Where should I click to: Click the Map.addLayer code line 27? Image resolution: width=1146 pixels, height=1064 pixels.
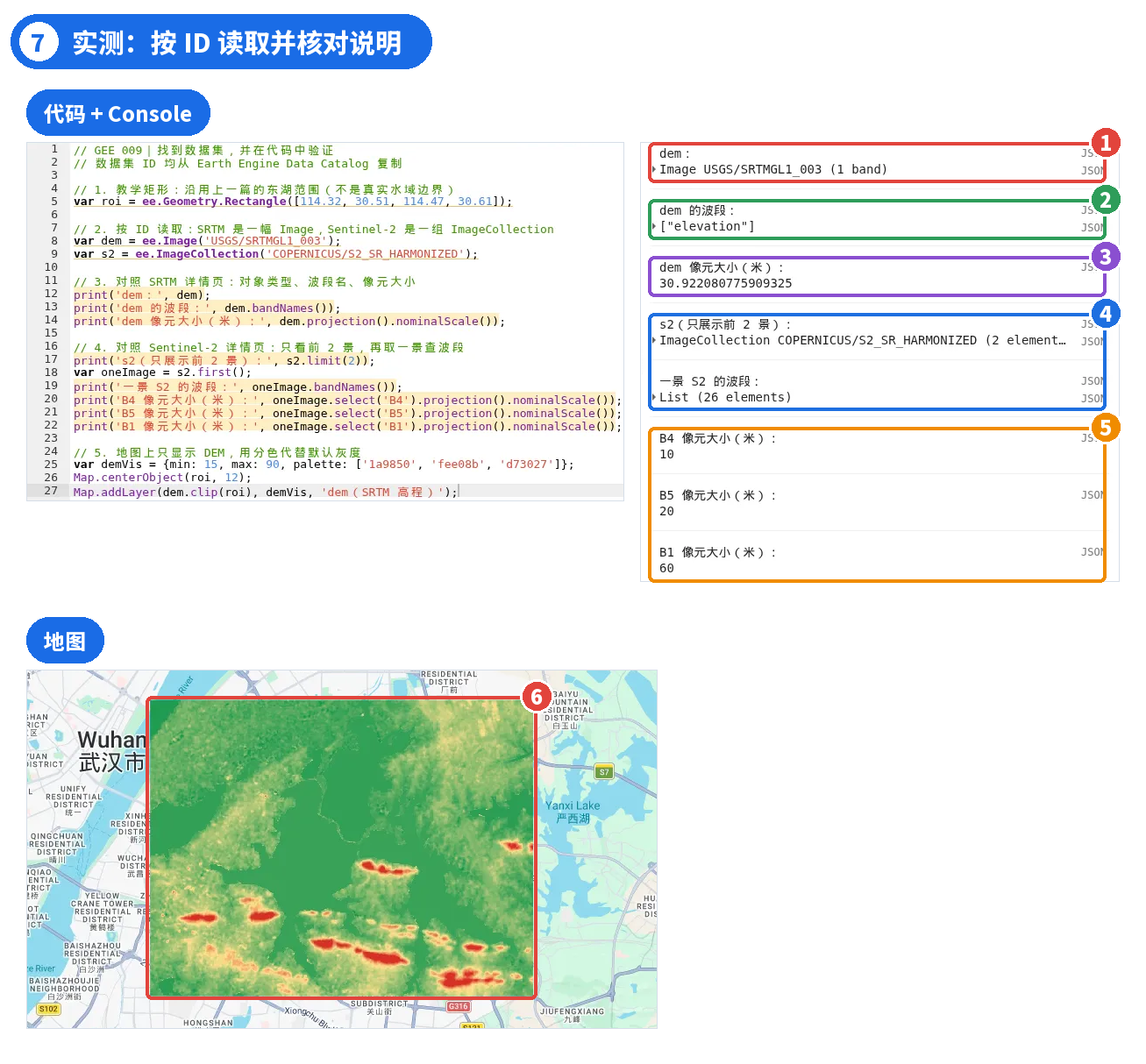266,492
